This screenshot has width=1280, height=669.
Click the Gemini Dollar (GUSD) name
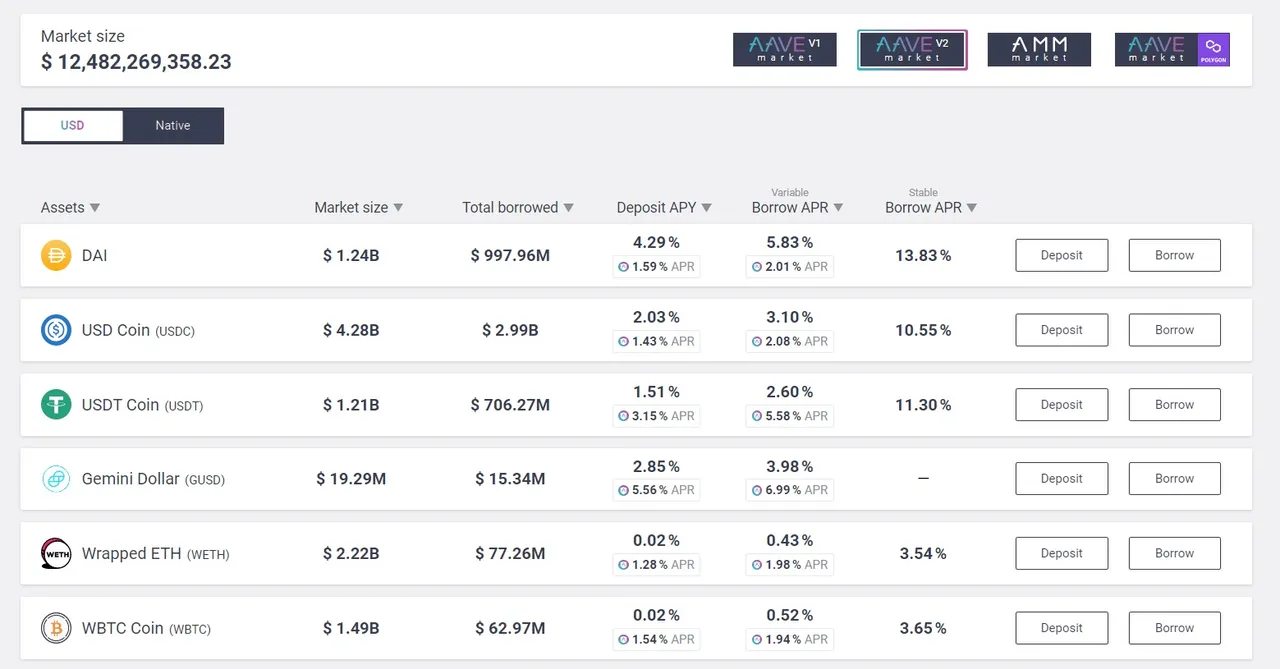point(153,479)
